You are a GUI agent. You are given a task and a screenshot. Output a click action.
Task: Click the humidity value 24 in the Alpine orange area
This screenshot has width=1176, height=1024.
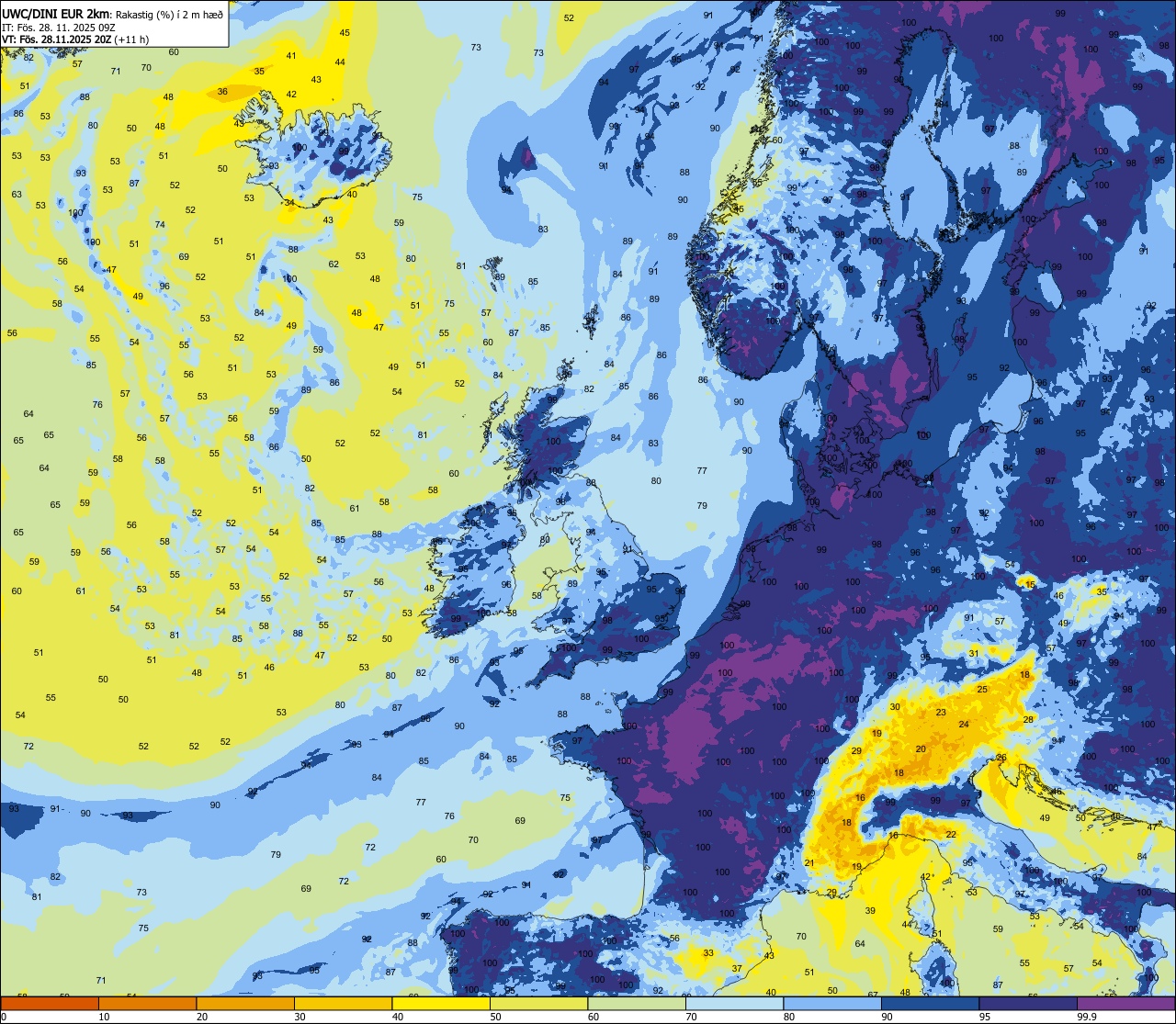point(963,725)
